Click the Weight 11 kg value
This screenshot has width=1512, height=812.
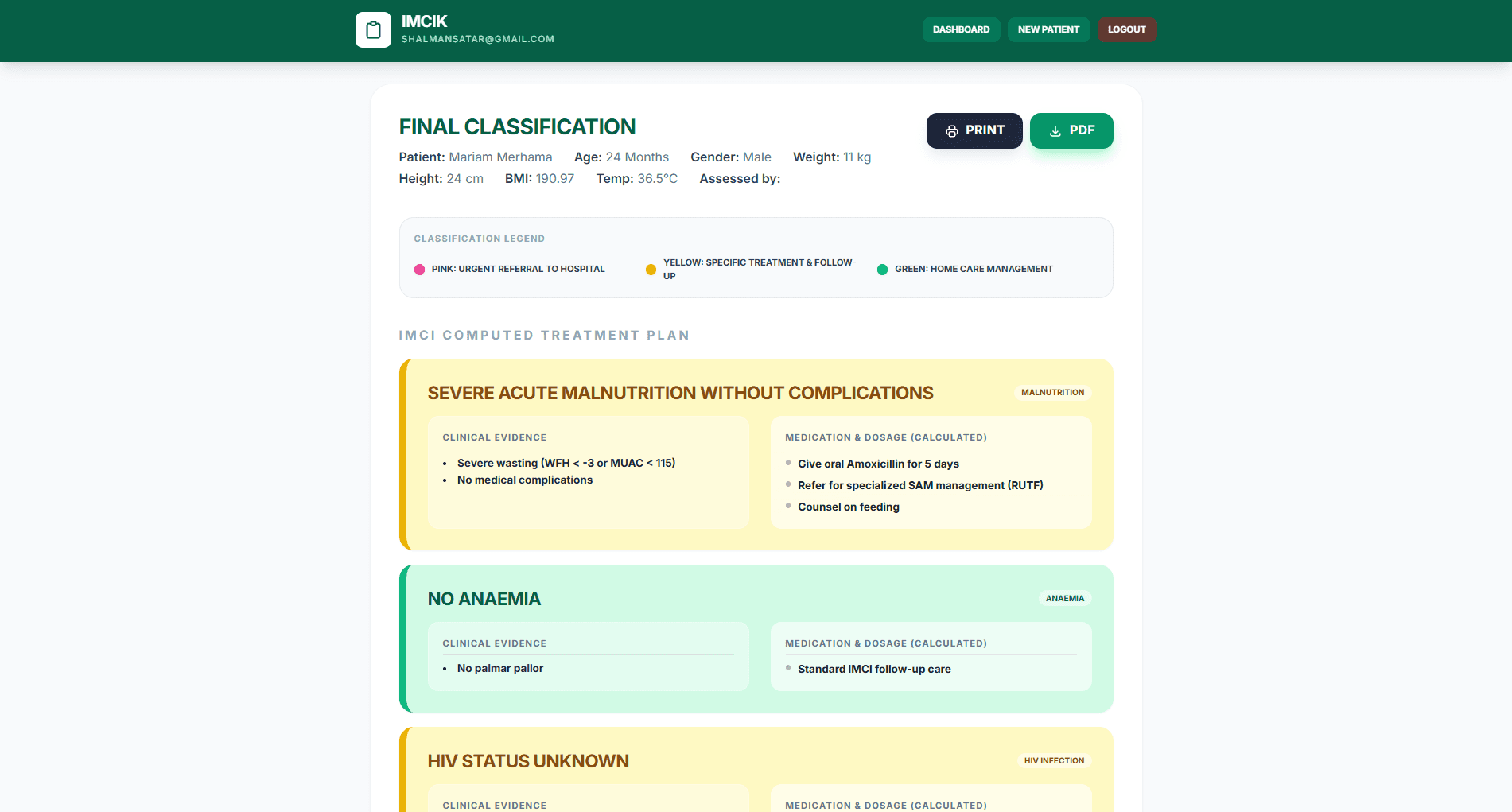[x=857, y=157]
